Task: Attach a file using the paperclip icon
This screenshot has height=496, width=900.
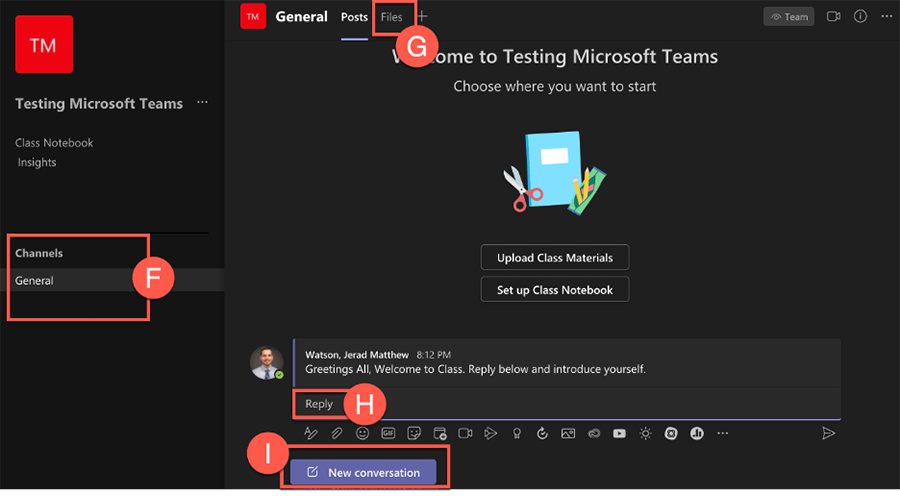Action: [337, 433]
